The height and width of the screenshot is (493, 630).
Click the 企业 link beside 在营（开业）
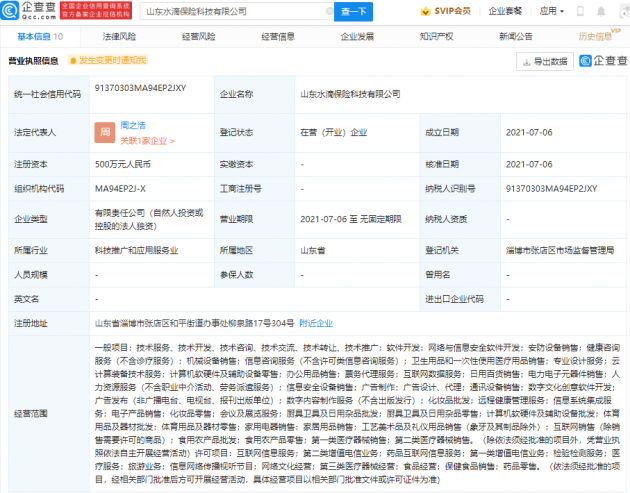(x=359, y=132)
